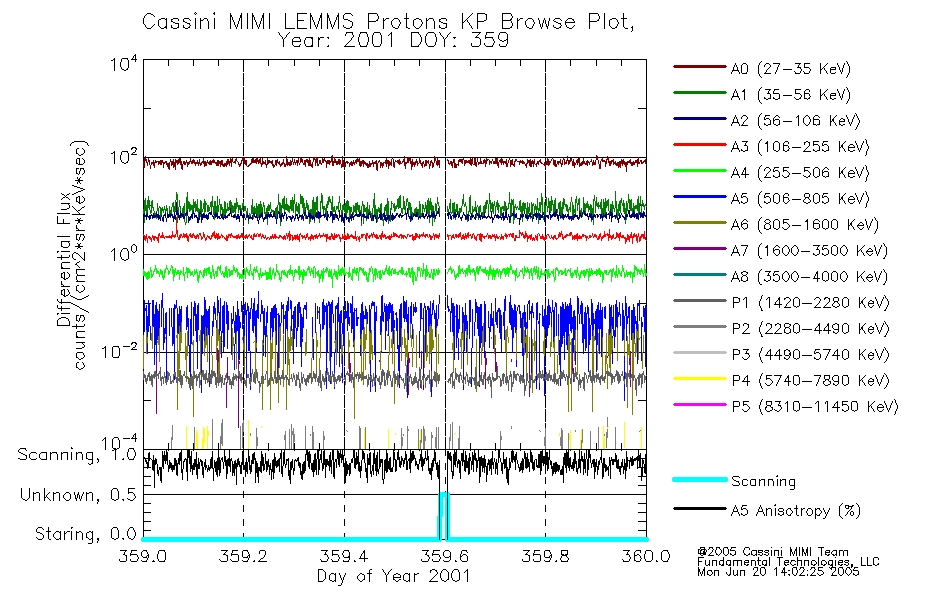Screen dimensions: 950x600
Task: Select the P2 (2280-4490 KeV) legend label
Action: 810,328
